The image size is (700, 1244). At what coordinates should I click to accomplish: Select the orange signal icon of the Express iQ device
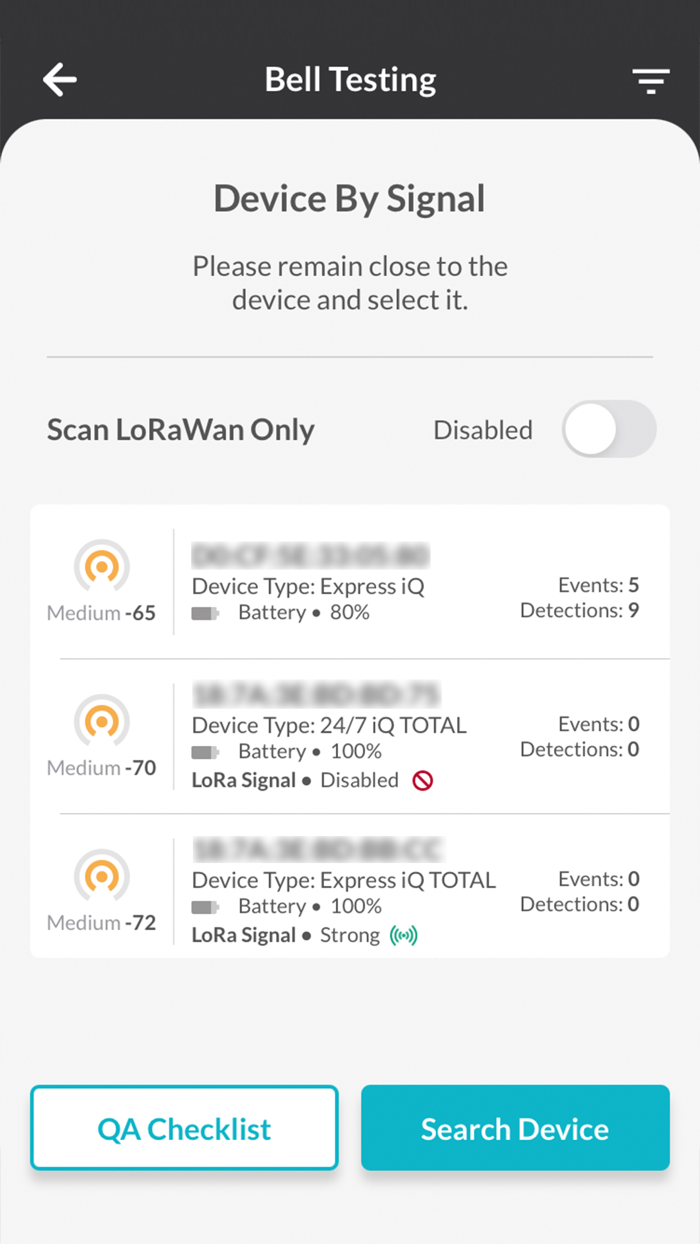(101, 568)
